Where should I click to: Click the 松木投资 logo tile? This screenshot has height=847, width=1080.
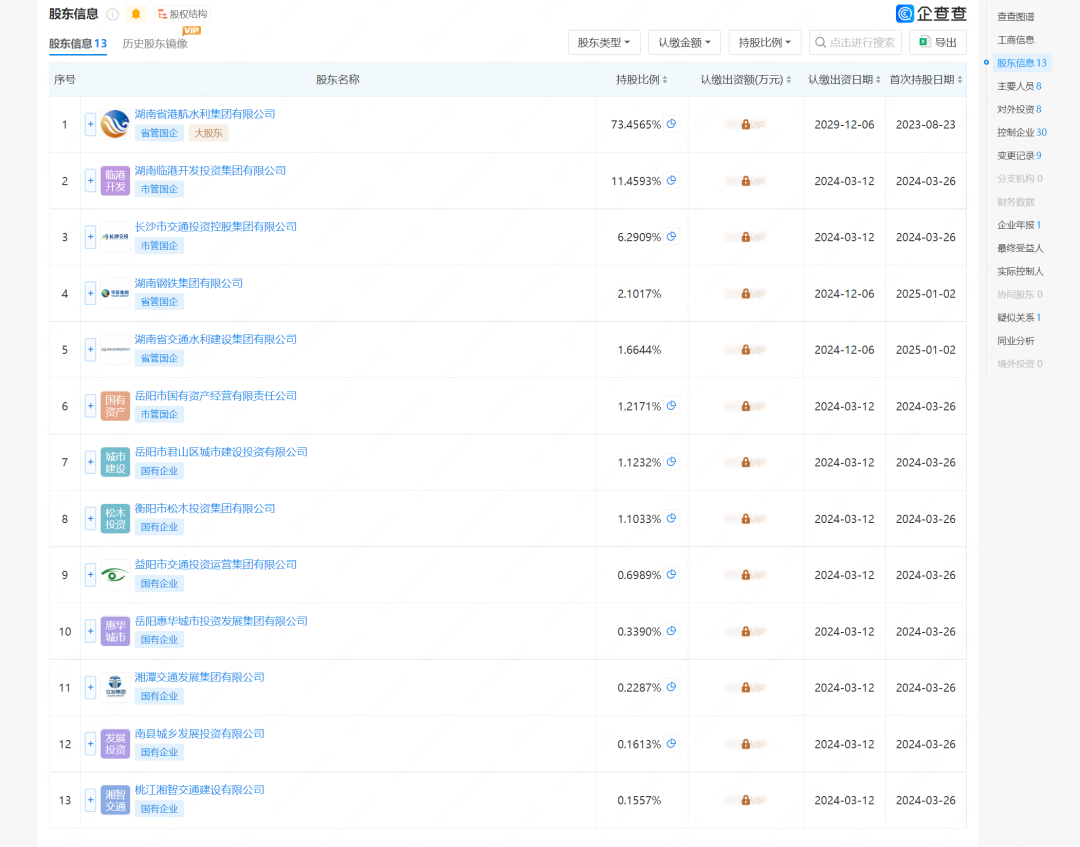[115, 519]
